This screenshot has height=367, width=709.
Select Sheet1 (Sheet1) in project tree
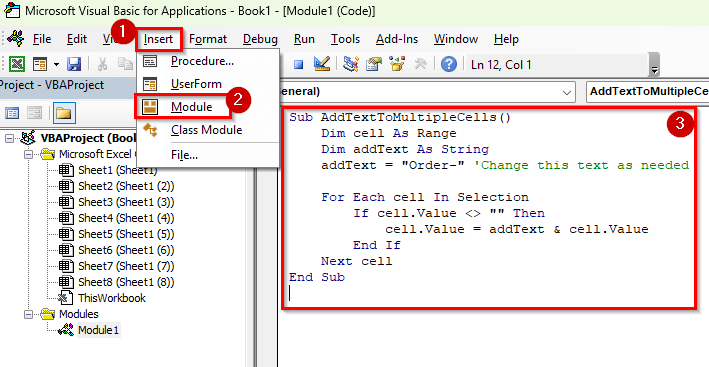pos(118,170)
